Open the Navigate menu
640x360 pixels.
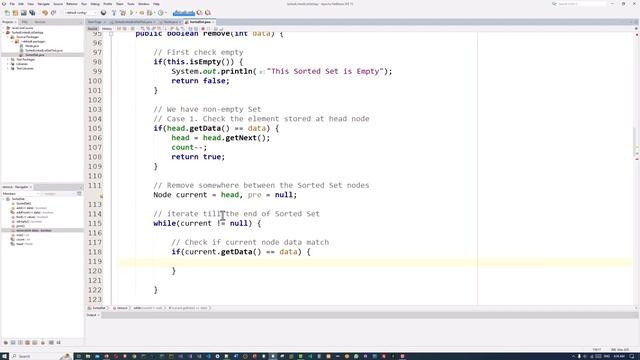point(43,4)
